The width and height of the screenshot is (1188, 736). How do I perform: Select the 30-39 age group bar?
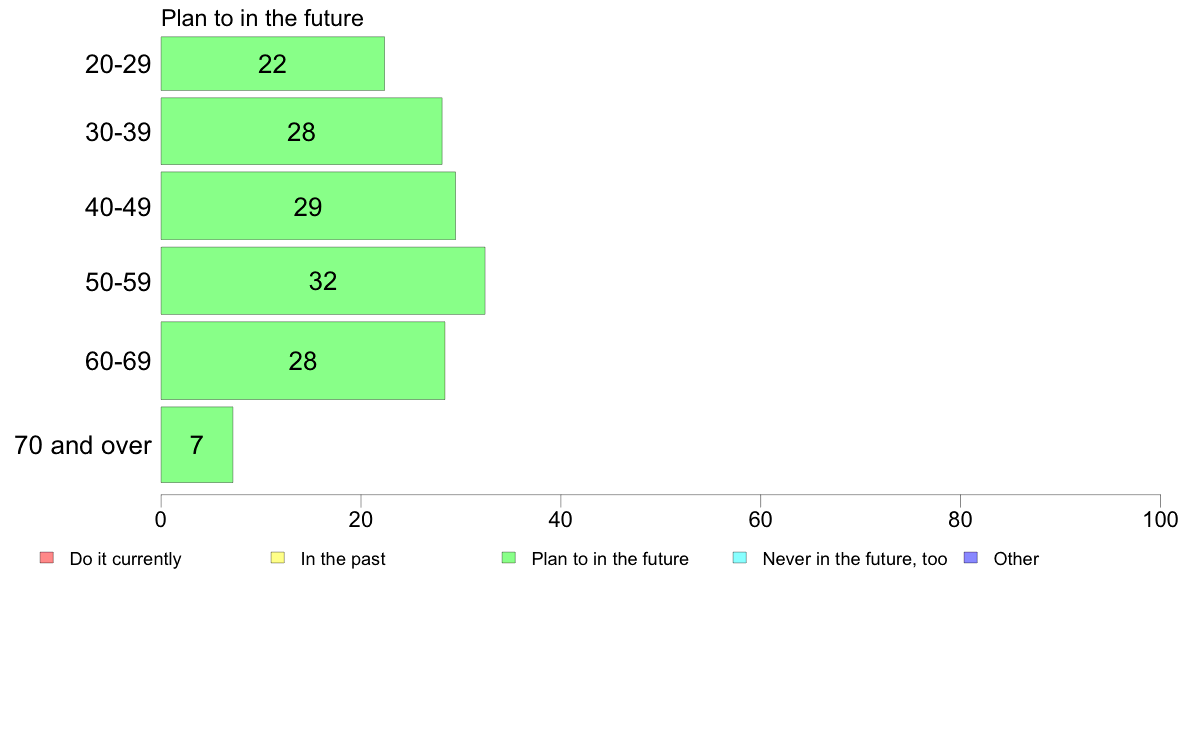pyautogui.click(x=302, y=131)
